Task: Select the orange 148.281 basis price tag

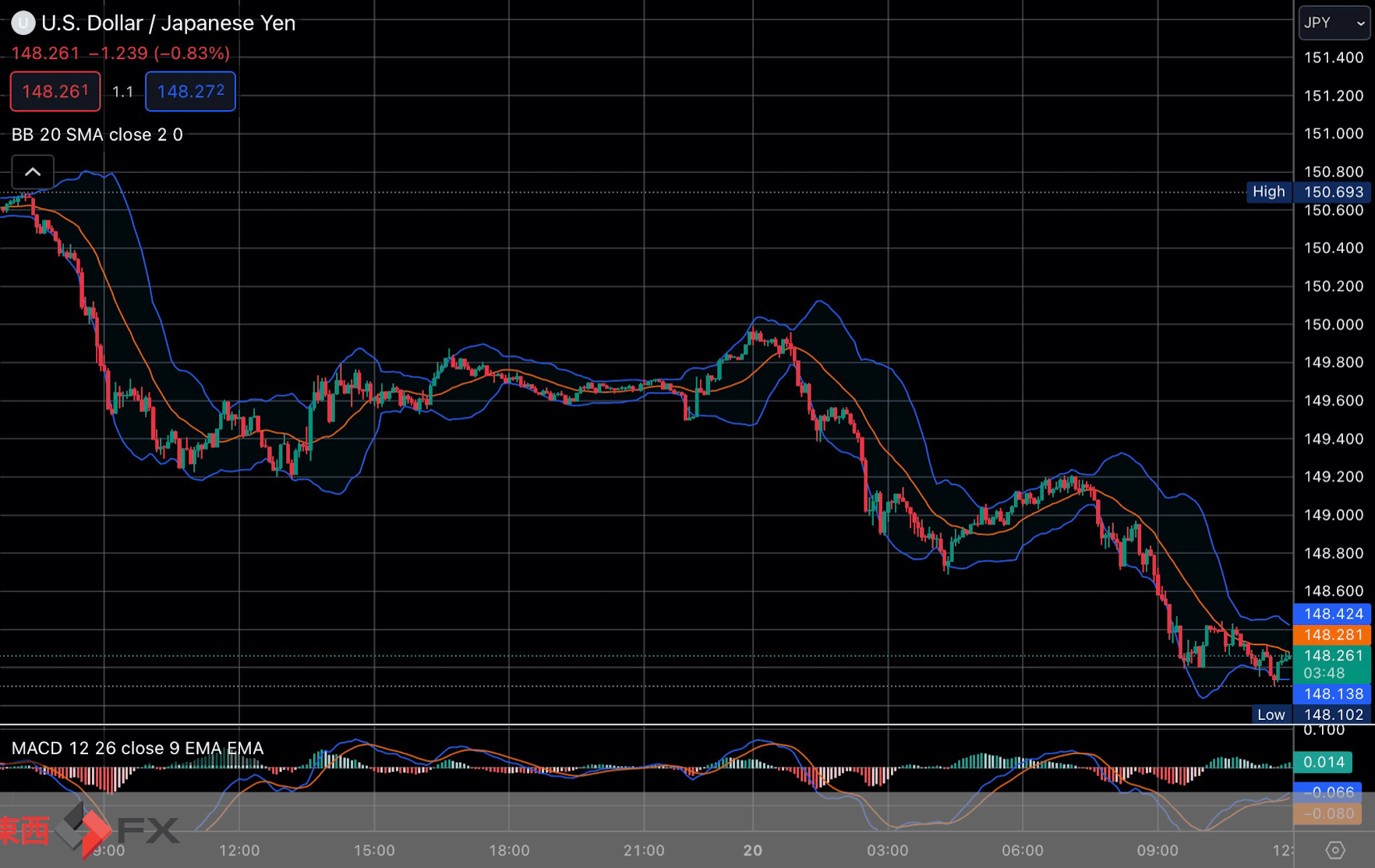Action: pos(1333,635)
